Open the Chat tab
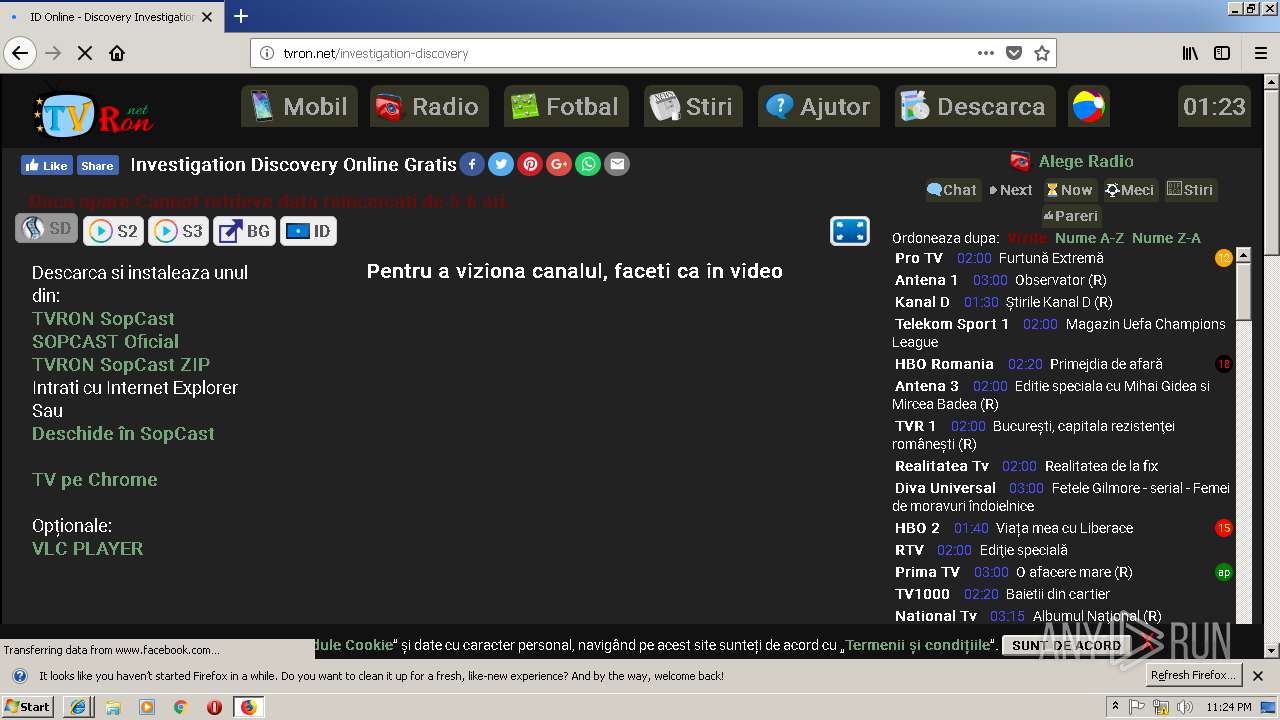The width and height of the screenshot is (1280, 720). [951, 190]
